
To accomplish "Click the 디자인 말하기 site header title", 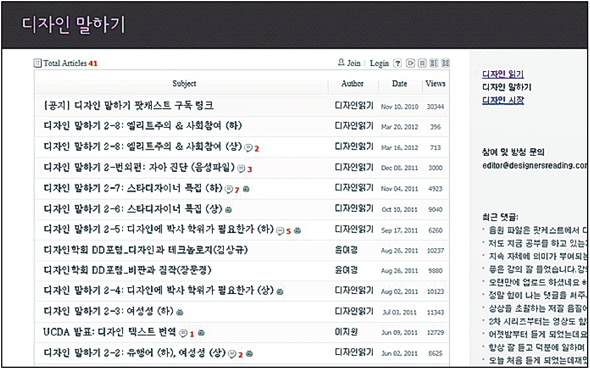I will click(73, 25).
